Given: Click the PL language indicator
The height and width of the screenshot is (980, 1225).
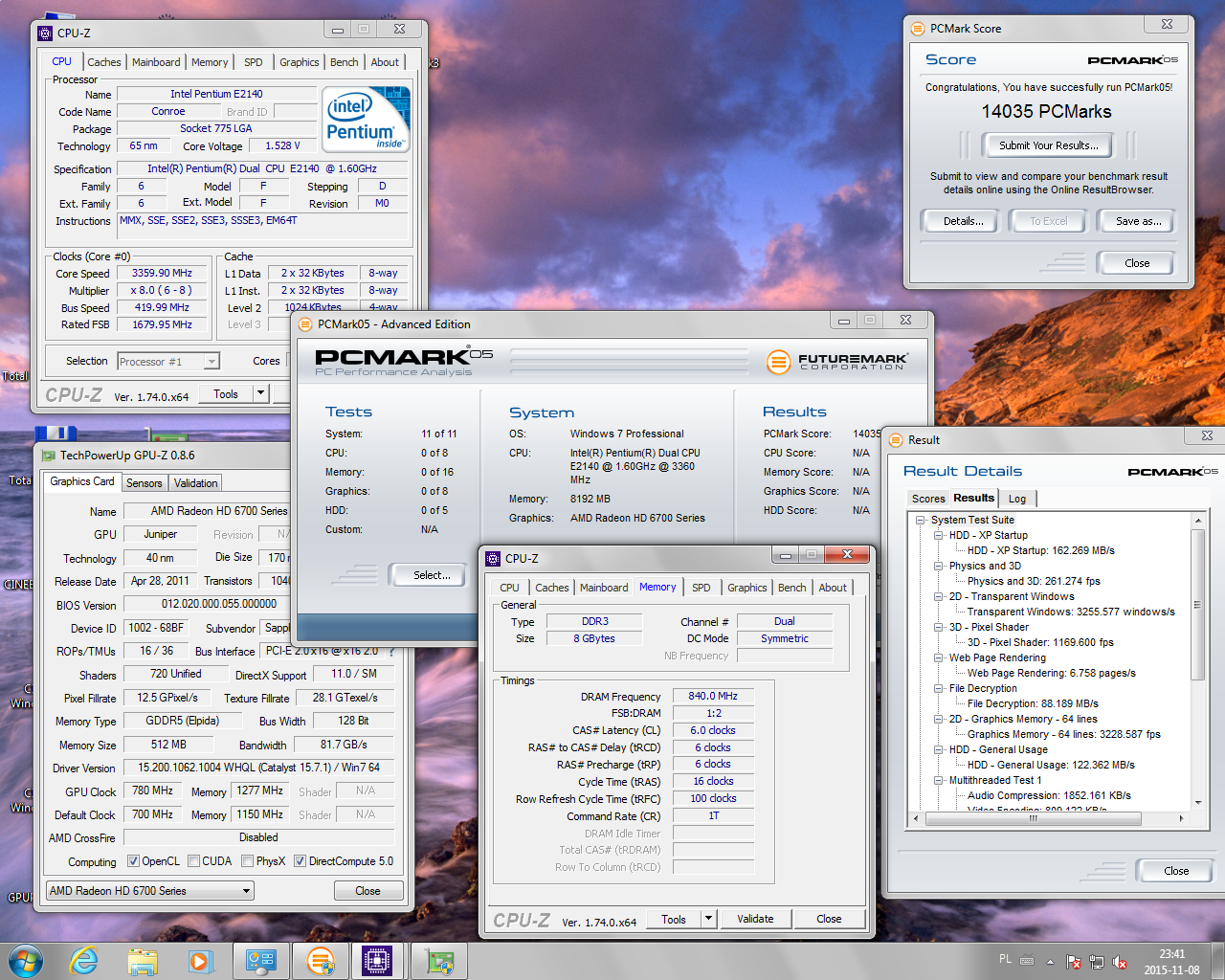Looking at the screenshot, I should pos(1005,959).
